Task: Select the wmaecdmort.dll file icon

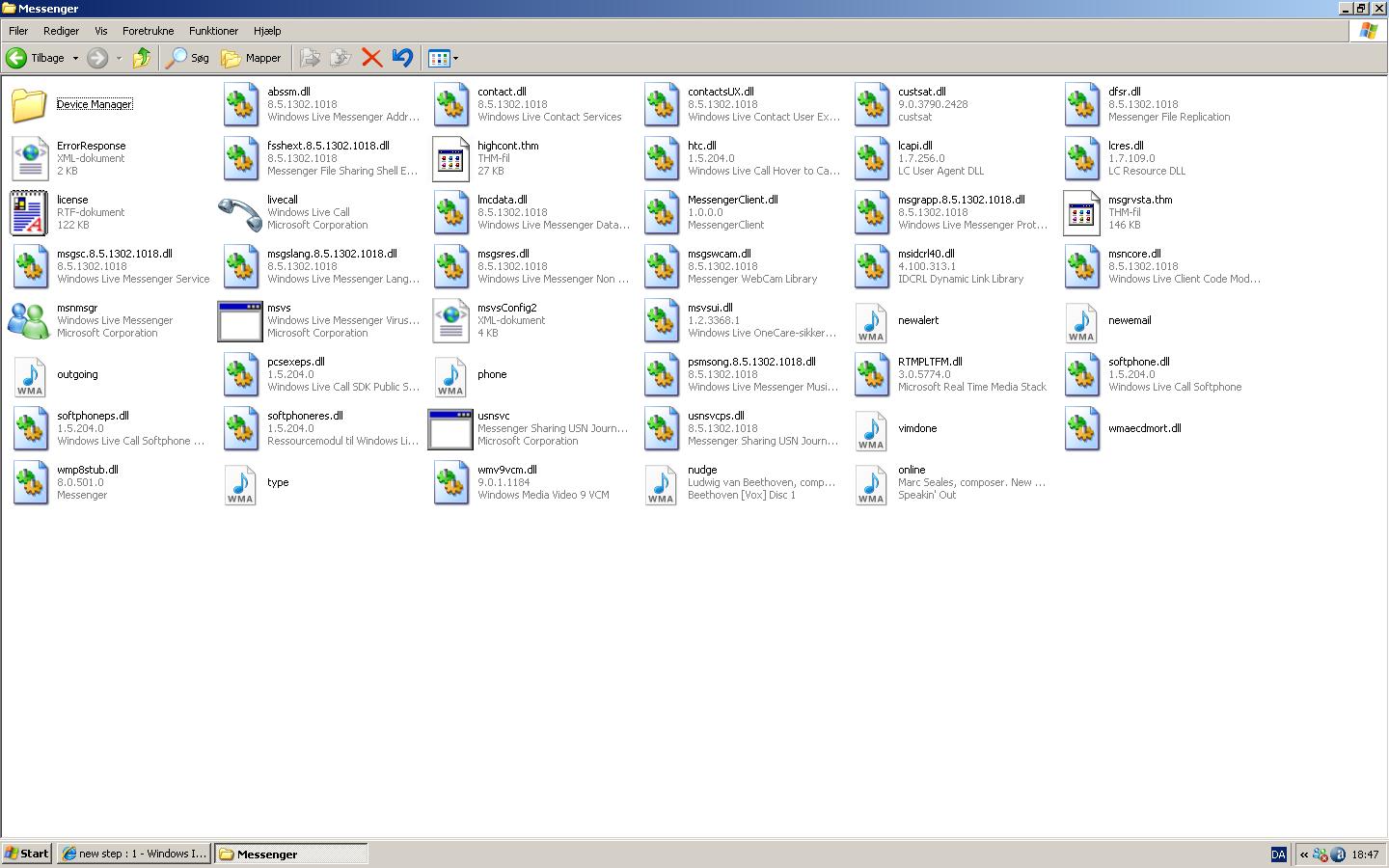Action: point(1082,428)
